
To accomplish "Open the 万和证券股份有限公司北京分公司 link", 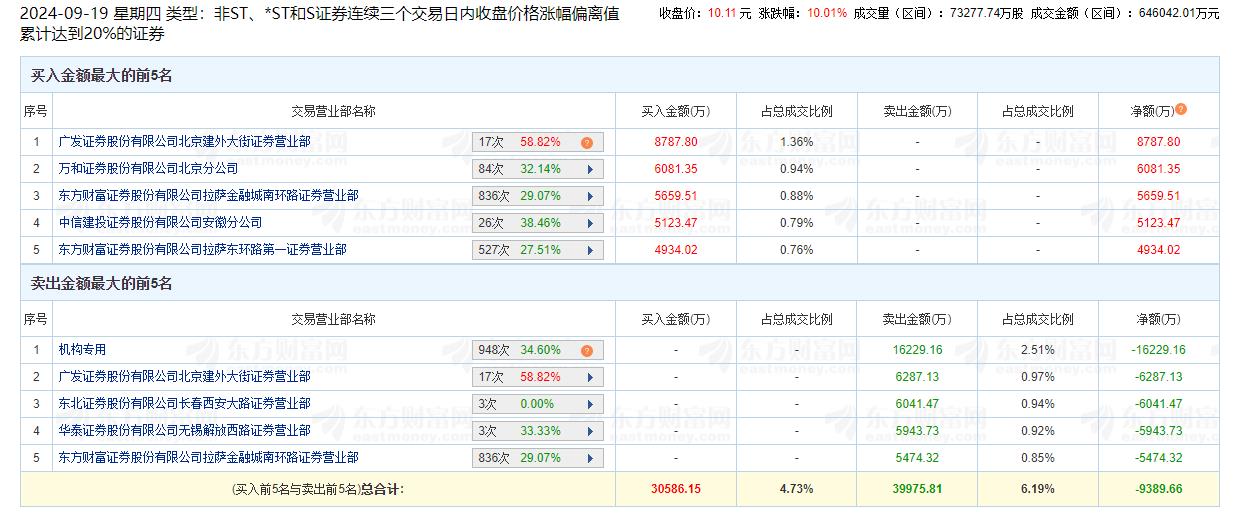I will [x=148, y=169].
